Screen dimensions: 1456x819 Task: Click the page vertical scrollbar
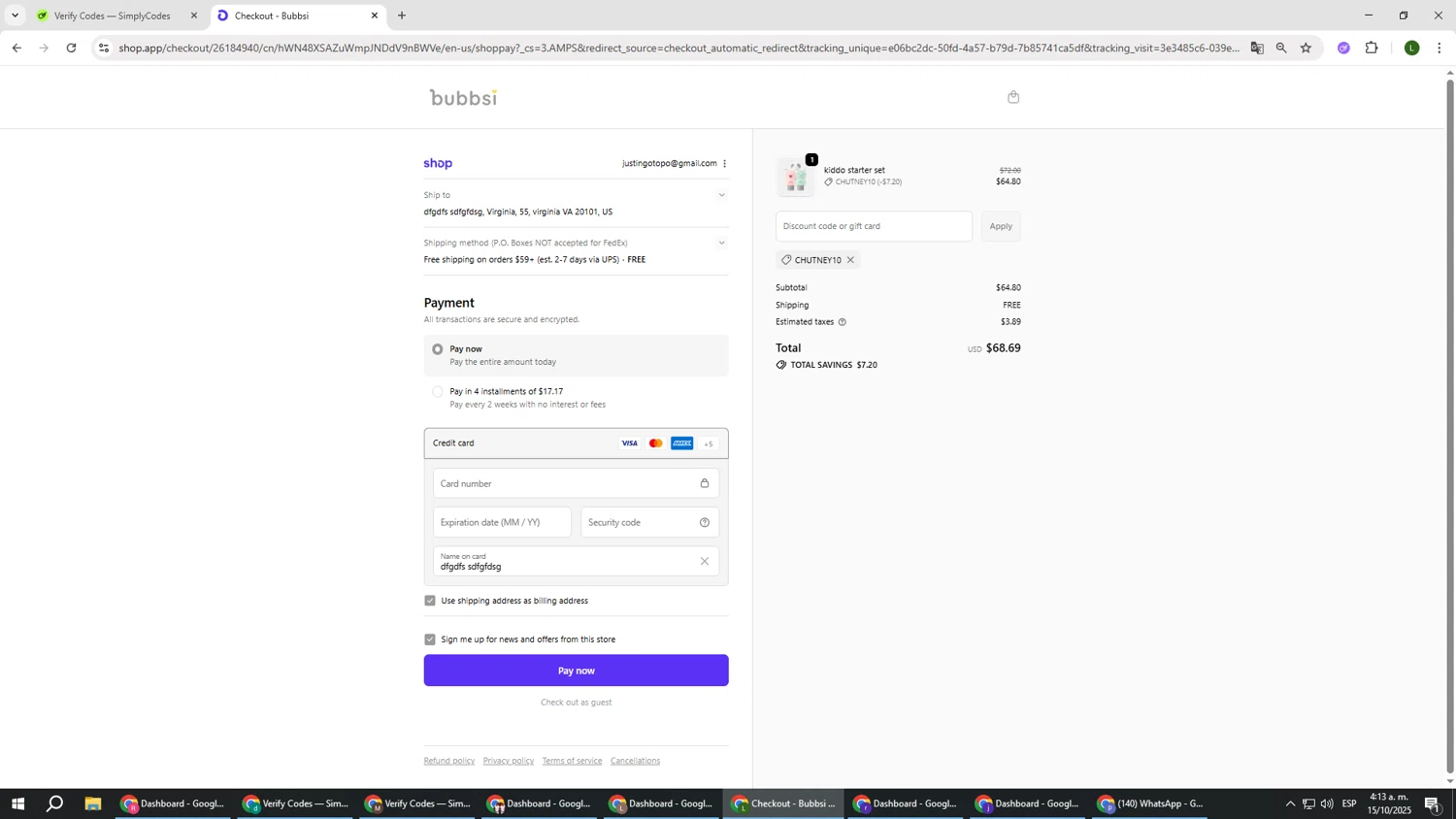point(1450,427)
